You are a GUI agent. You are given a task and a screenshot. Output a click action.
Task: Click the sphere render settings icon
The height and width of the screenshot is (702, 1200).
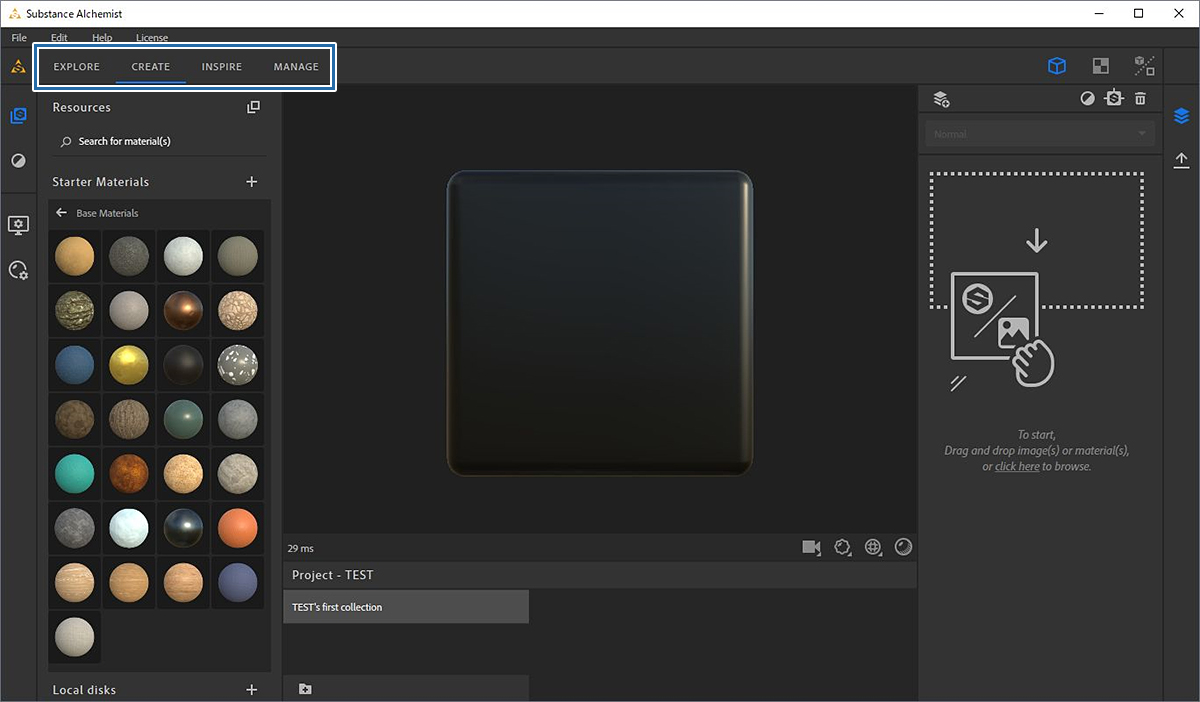click(x=903, y=547)
